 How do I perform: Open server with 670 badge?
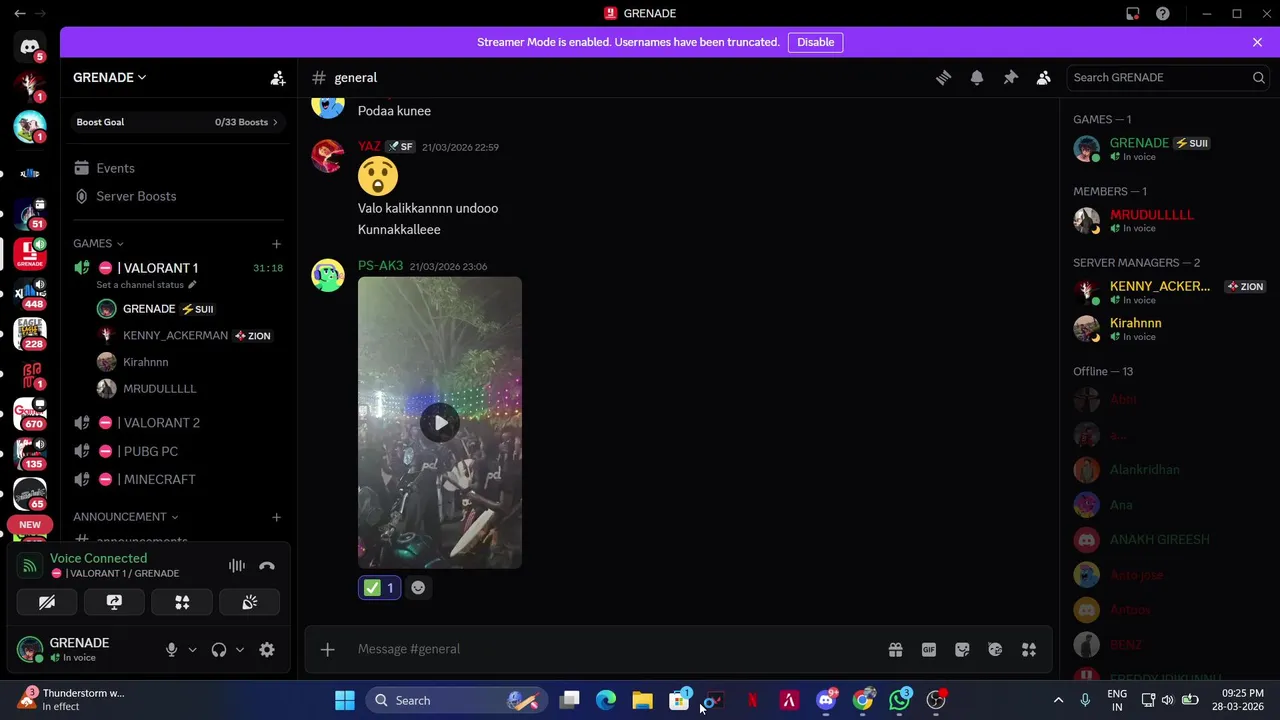(30, 413)
